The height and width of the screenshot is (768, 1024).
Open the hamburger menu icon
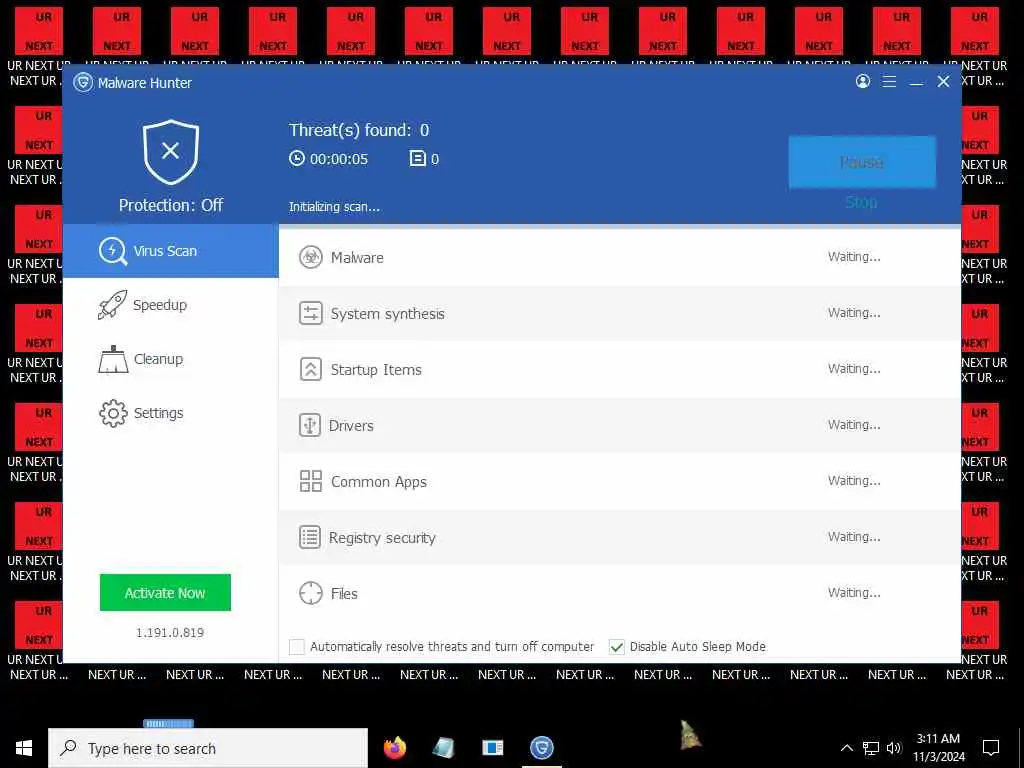pyautogui.click(x=889, y=82)
